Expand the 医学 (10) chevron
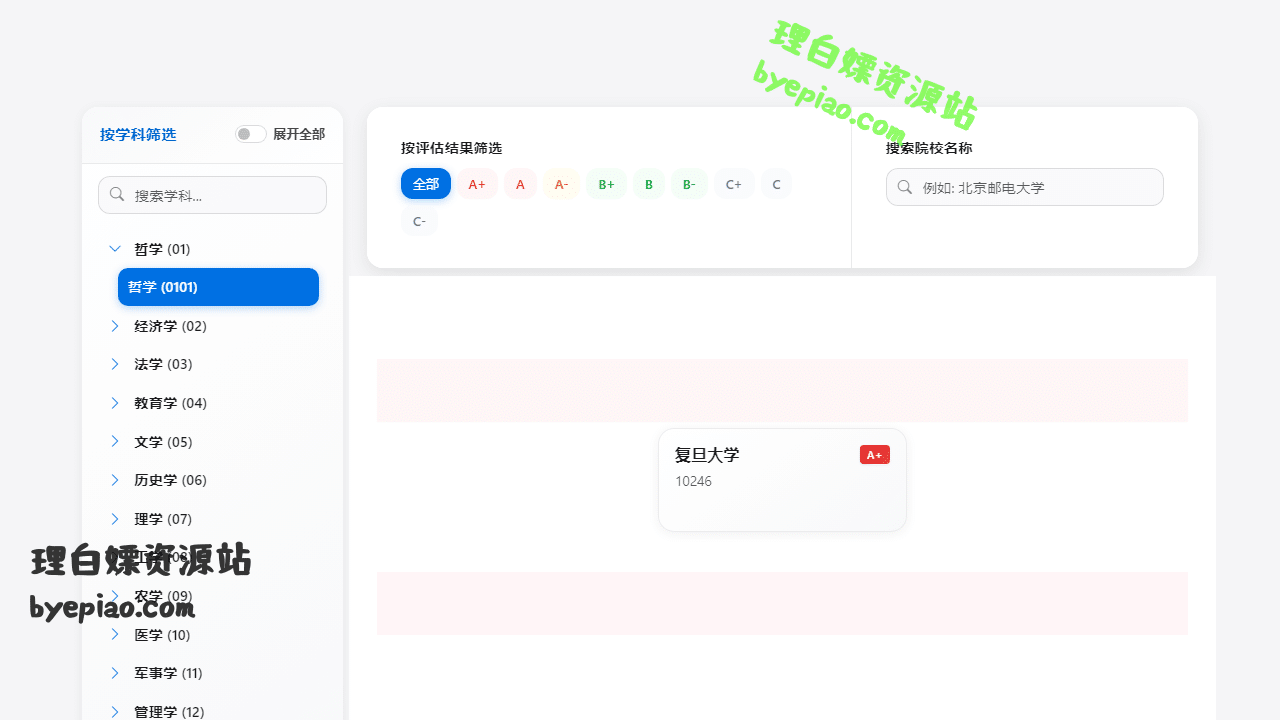This screenshot has width=1280, height=720. pyautogui.click(x=115, y=635)
